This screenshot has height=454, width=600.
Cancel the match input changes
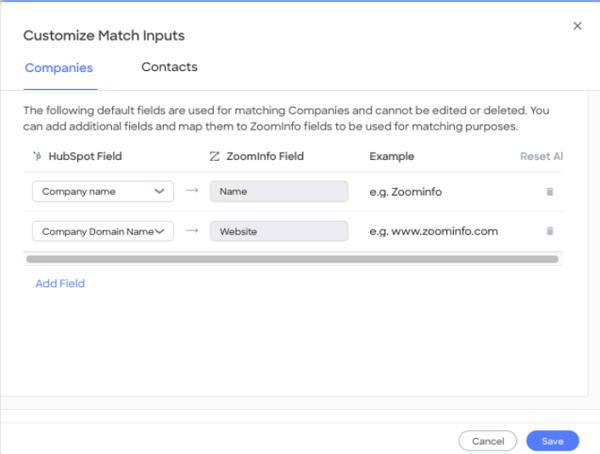point(488,441)
